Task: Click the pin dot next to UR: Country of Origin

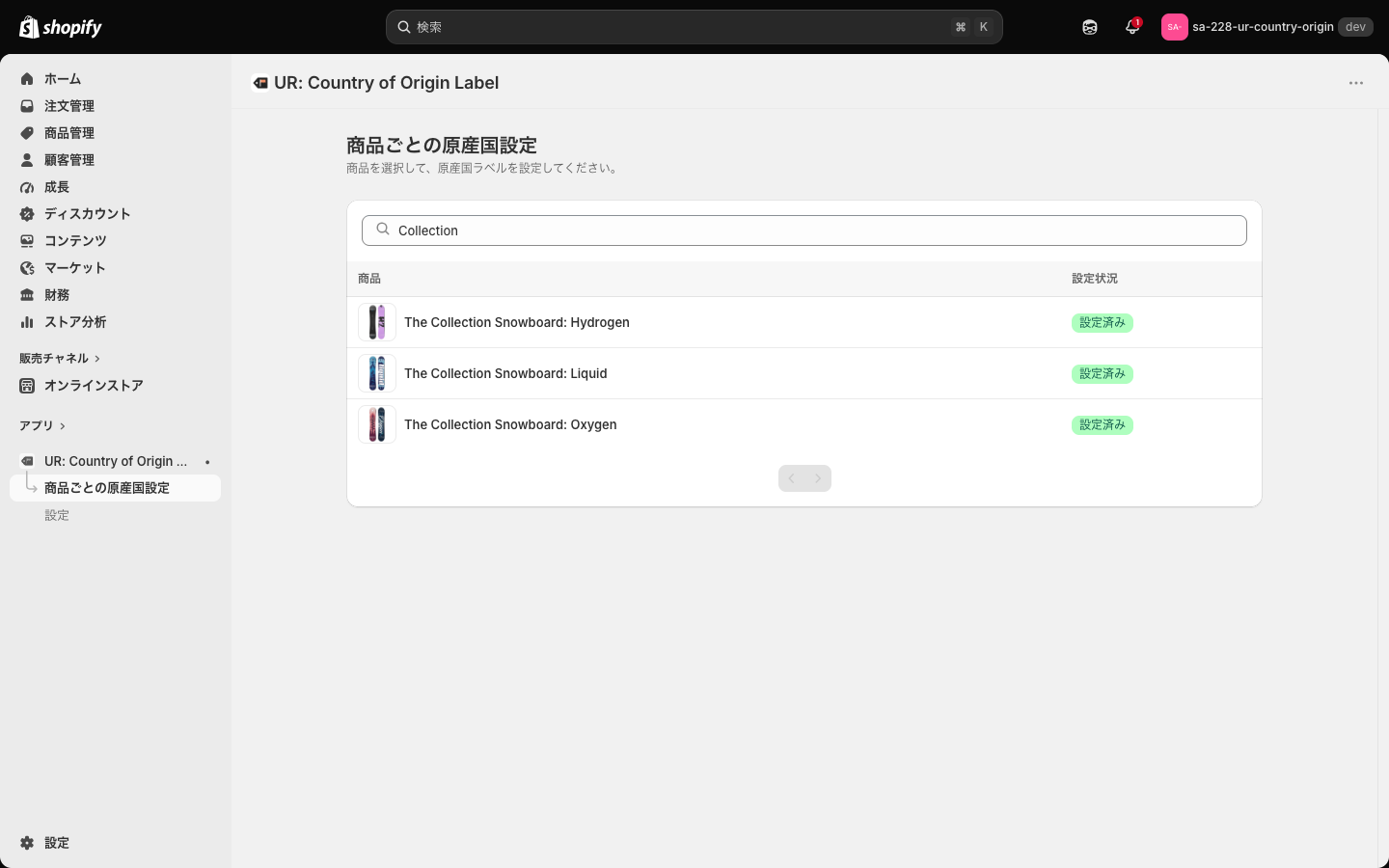Action: pos(207,462)
